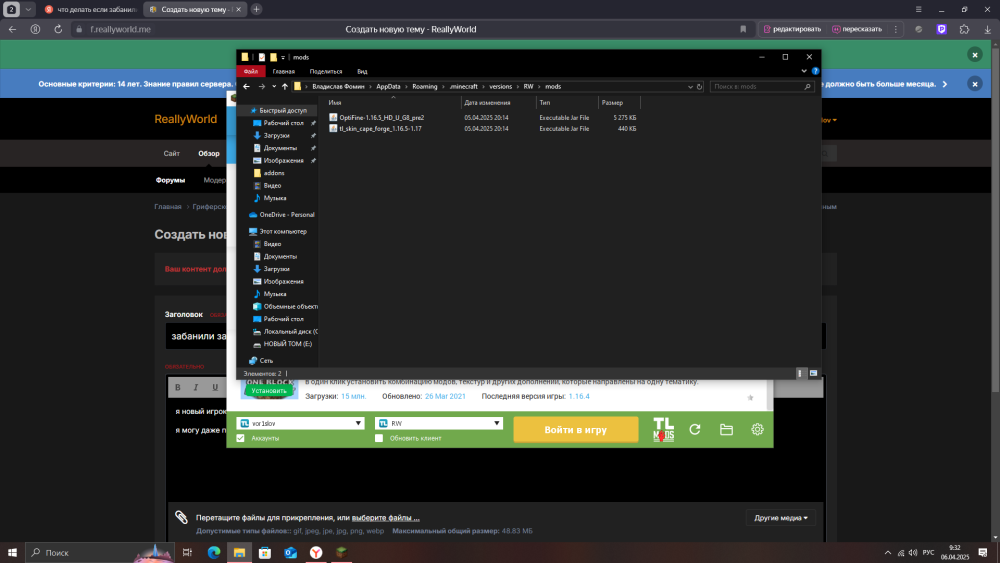Click the редактировать button in browser toolbar
The width and height of the screenshot is (1000, 563).
pyautogui.click(x=792, y=29)
